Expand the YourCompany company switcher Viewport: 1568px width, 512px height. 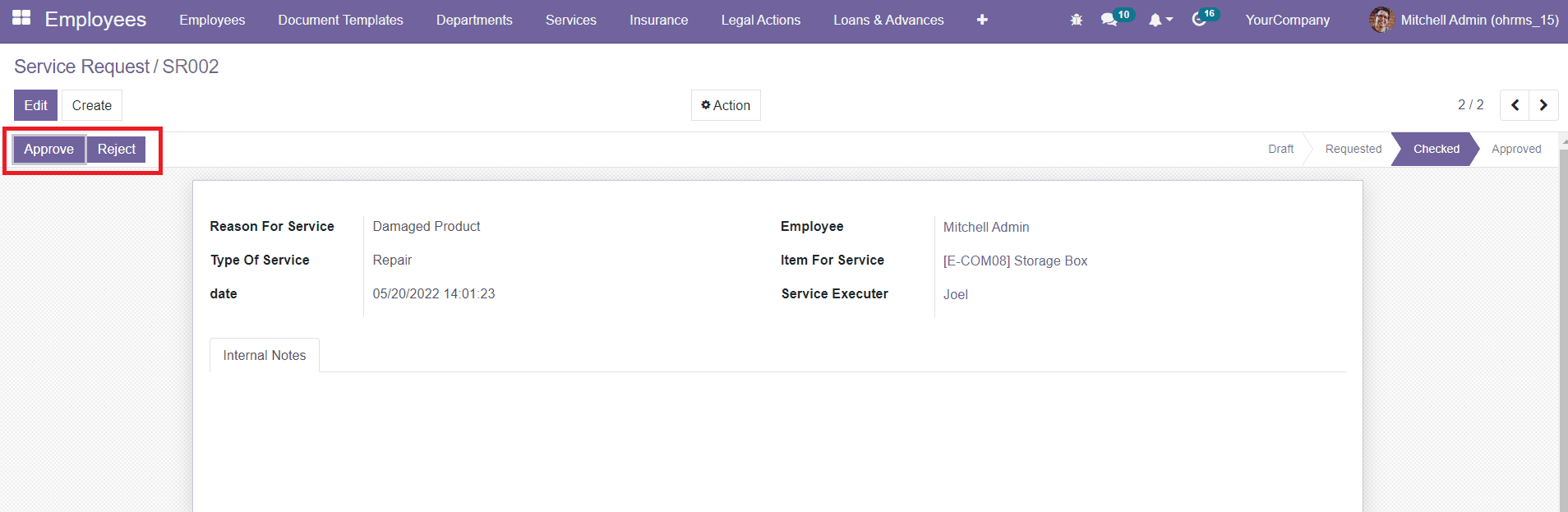pyautogui.click(x=1287, y=20)
